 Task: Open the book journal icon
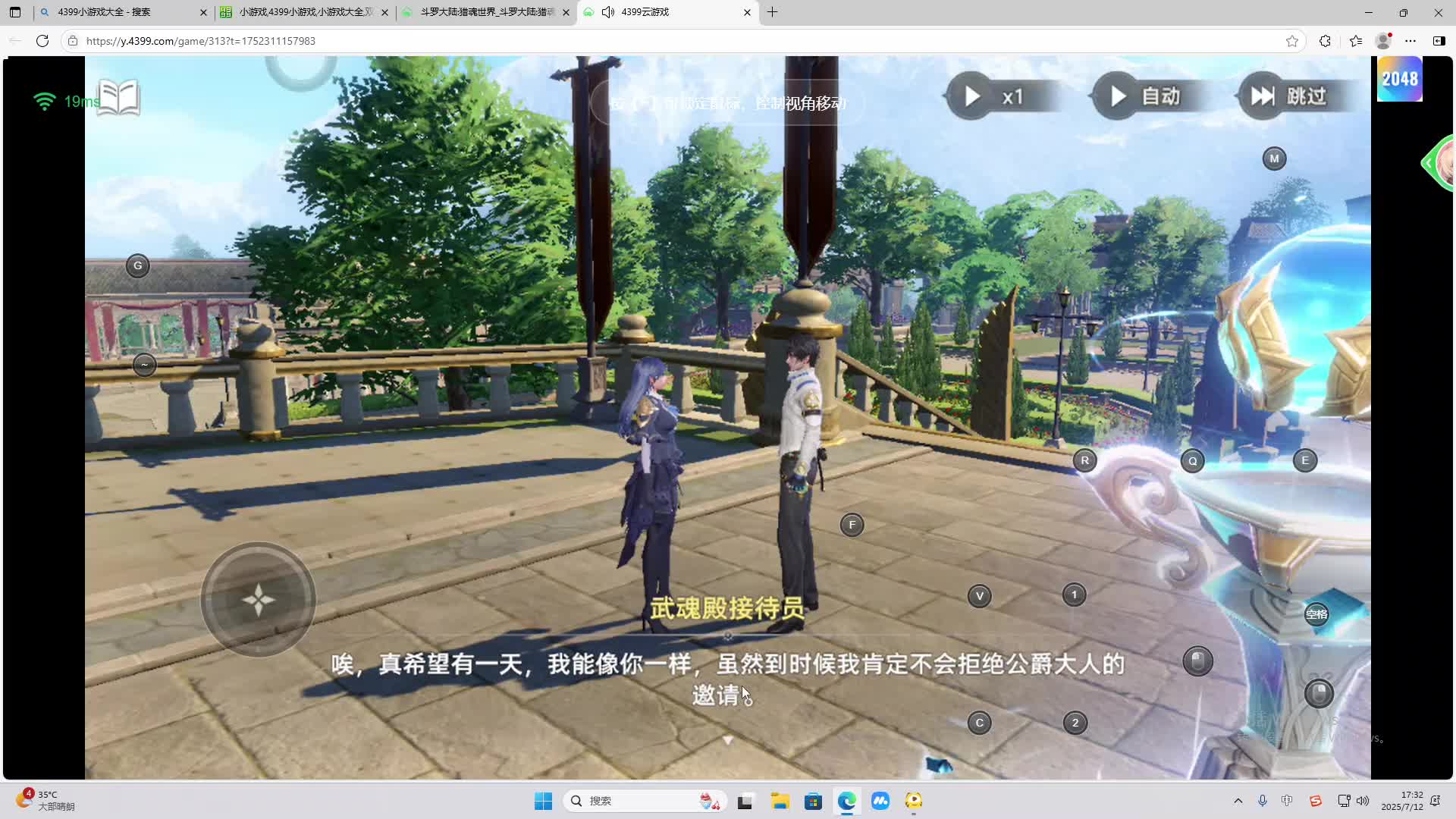pyautogui.click(x=119, y=98)
